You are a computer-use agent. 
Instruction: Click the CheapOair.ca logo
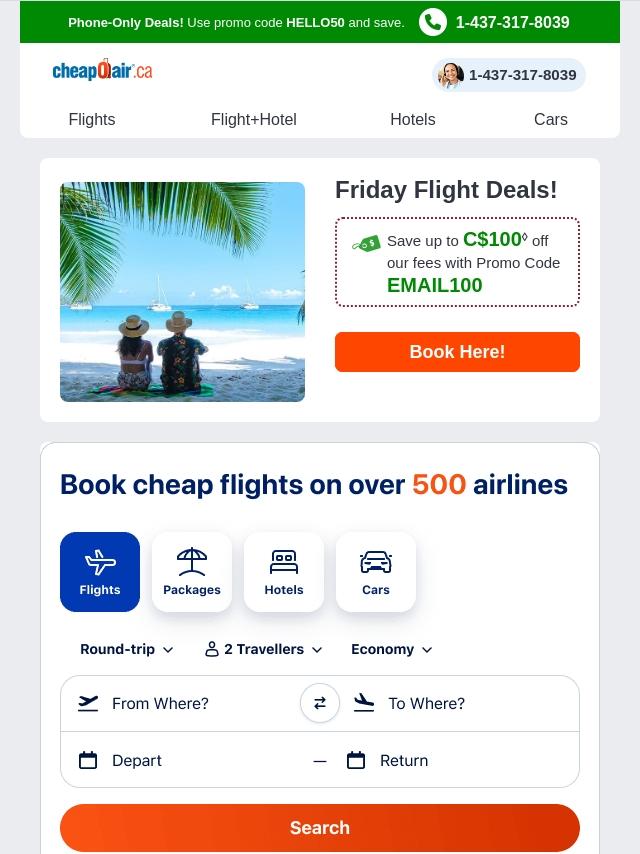tap(102, 70)
